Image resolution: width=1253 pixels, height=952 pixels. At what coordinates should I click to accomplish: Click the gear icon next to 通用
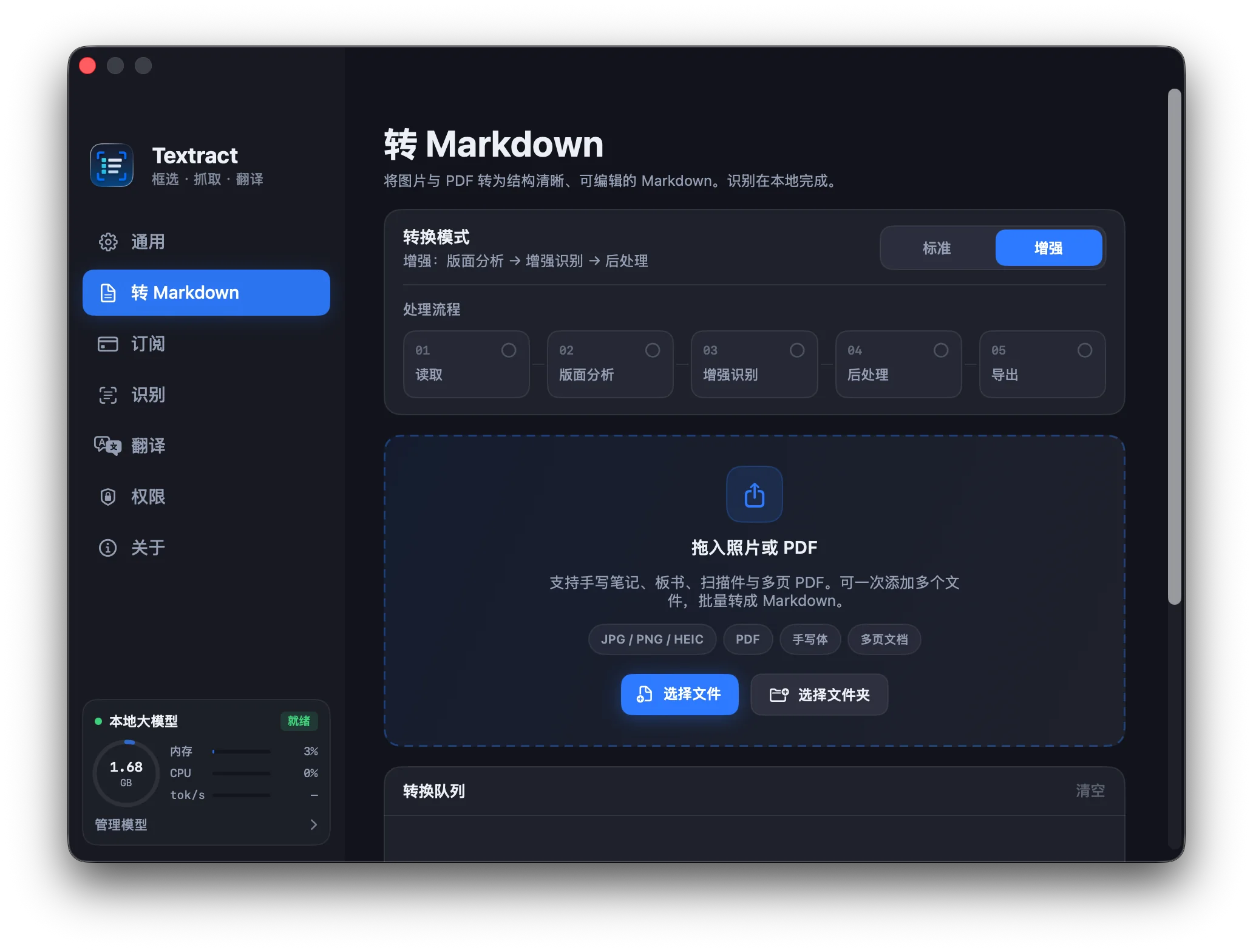(108, 242)
